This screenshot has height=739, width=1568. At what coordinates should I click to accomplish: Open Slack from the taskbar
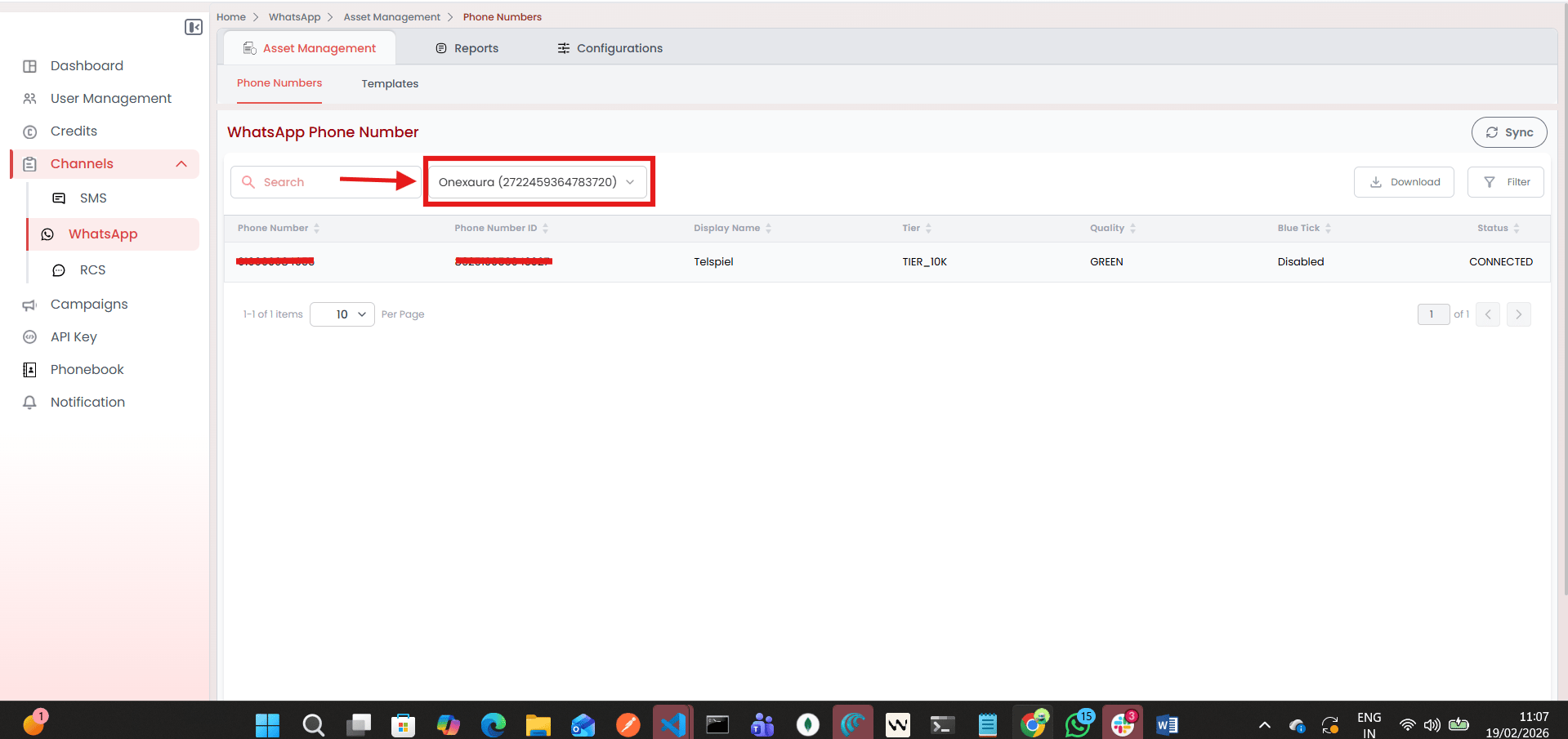click(x=1123, y=723)
